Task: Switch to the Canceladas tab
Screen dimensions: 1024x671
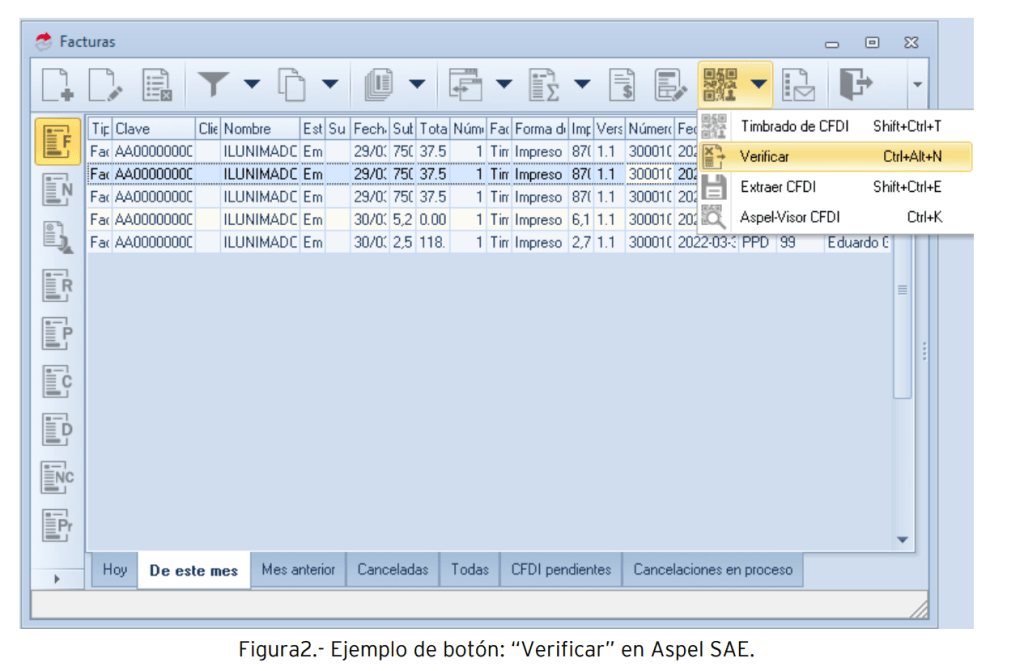Action: (393, 570)
